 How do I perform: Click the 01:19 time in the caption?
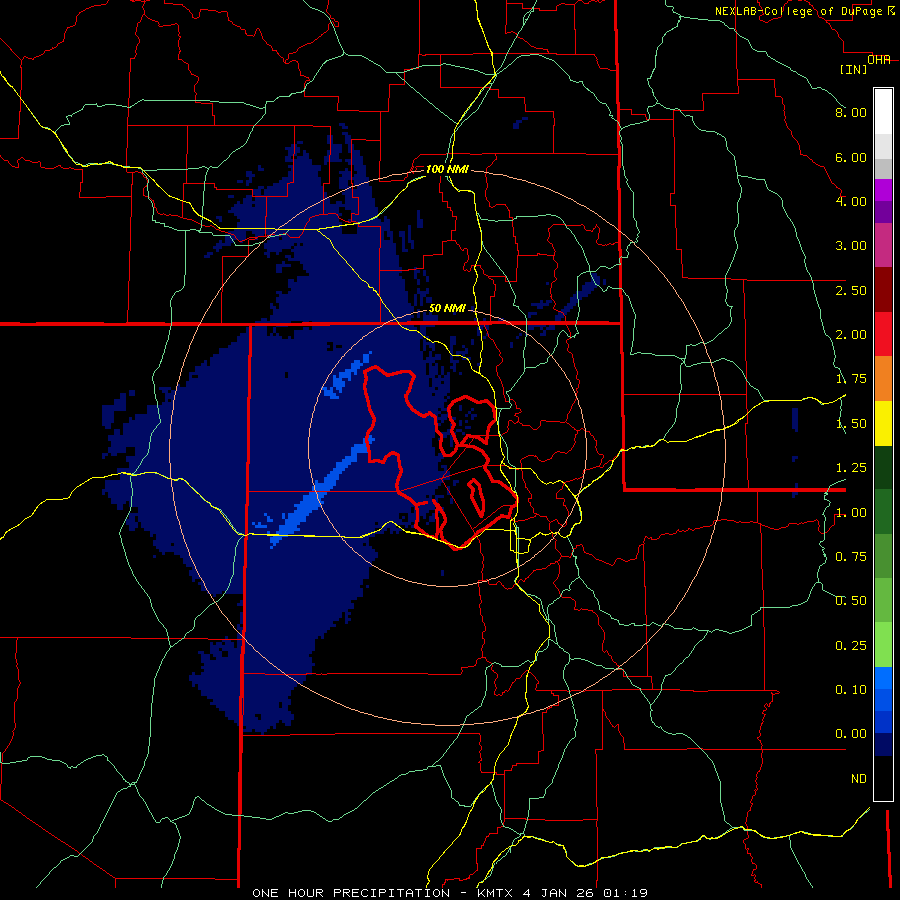626,893
